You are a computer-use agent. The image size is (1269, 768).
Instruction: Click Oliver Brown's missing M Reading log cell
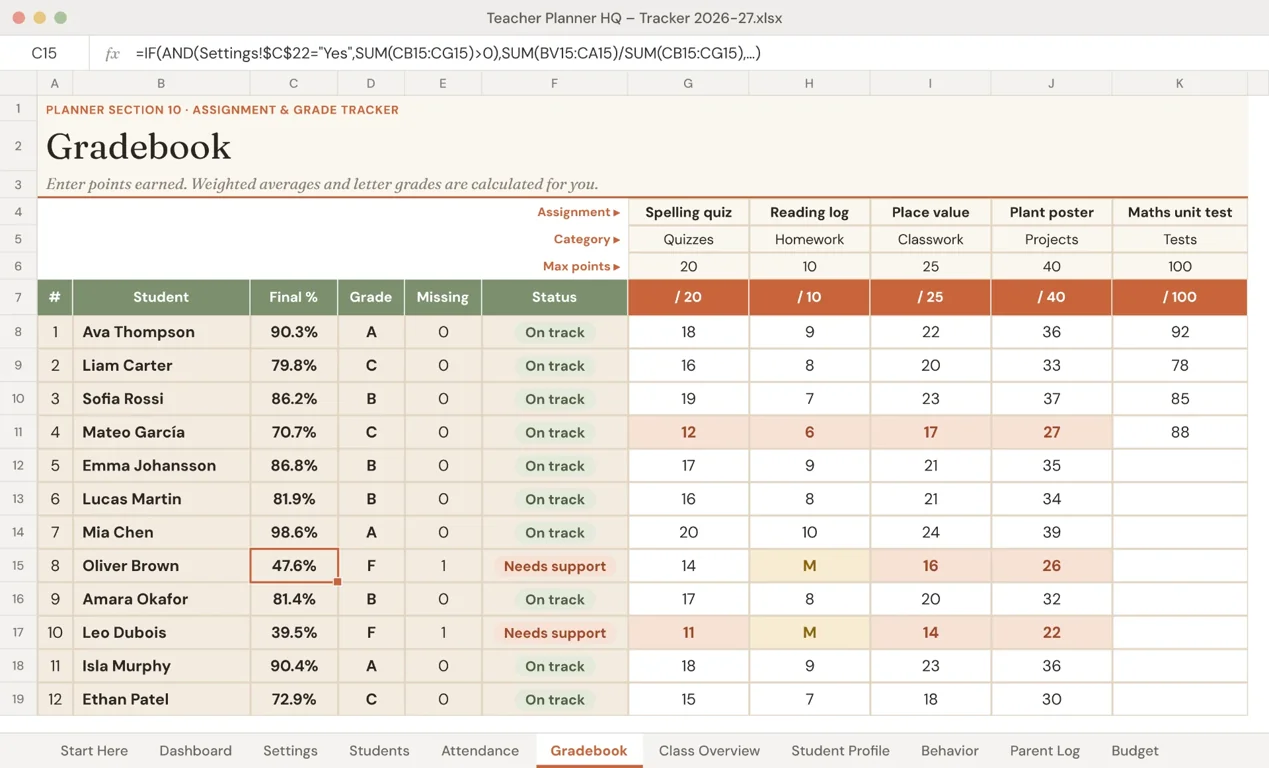(x=809, y=566)
